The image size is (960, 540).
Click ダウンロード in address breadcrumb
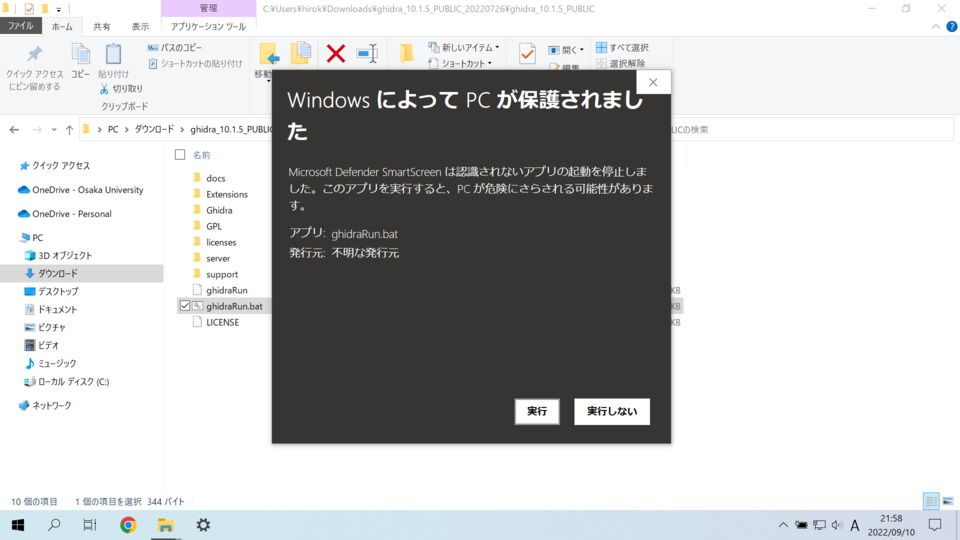(x=154, y=129)
